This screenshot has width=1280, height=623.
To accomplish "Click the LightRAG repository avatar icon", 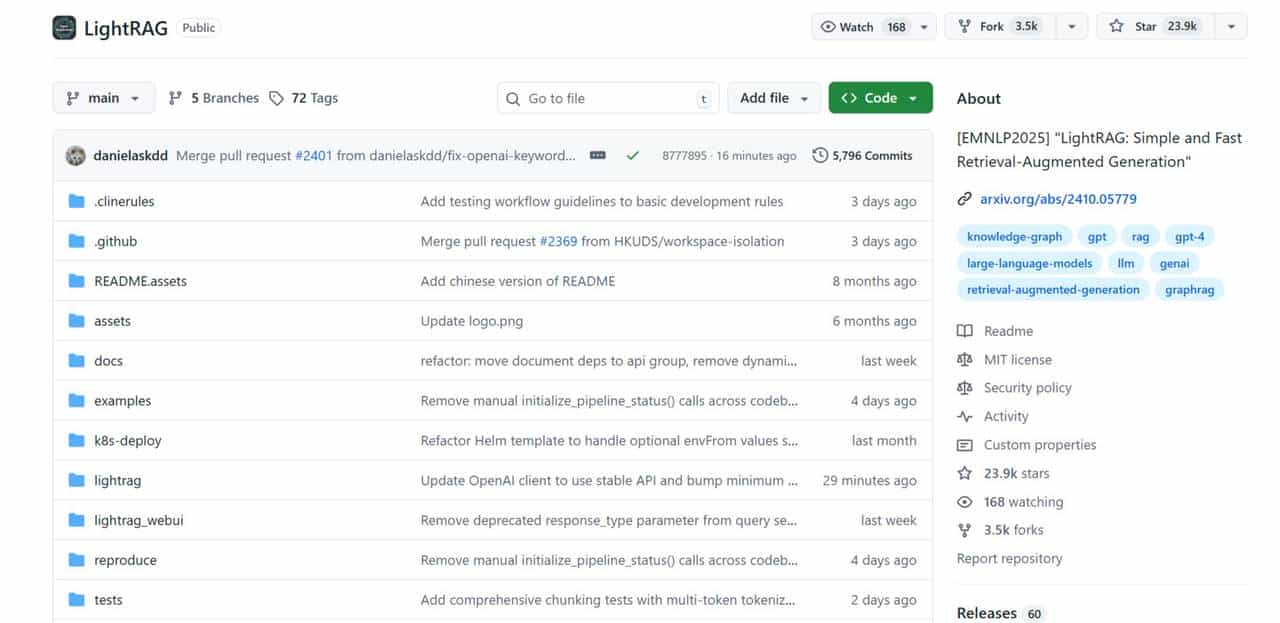I will point(64,27).
